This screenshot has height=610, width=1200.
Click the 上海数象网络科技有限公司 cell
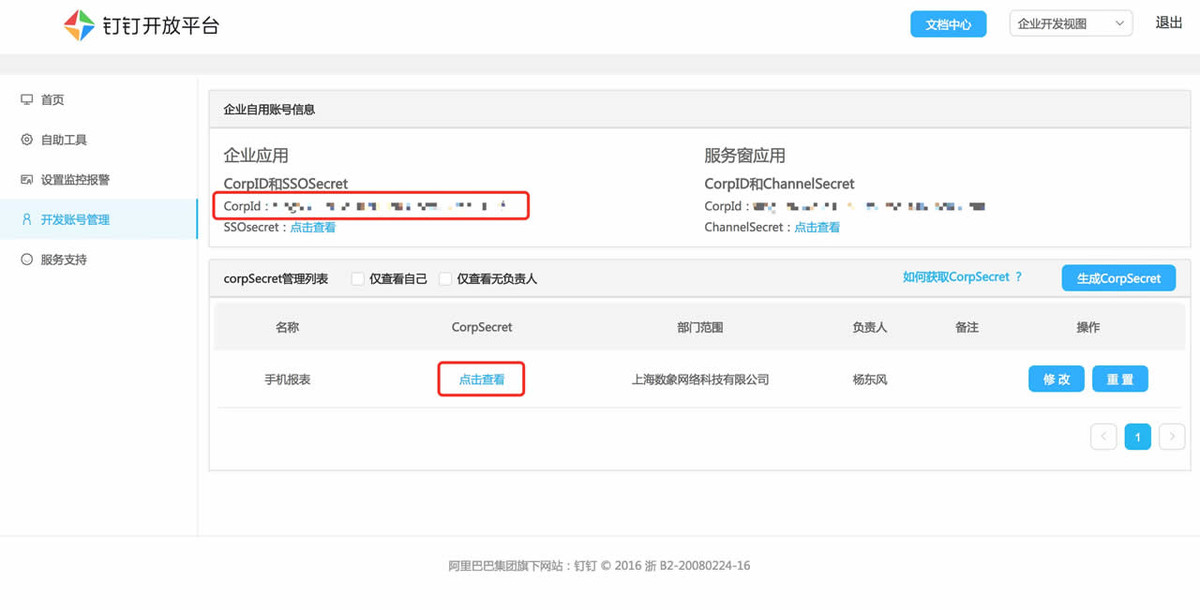[700, 380]
